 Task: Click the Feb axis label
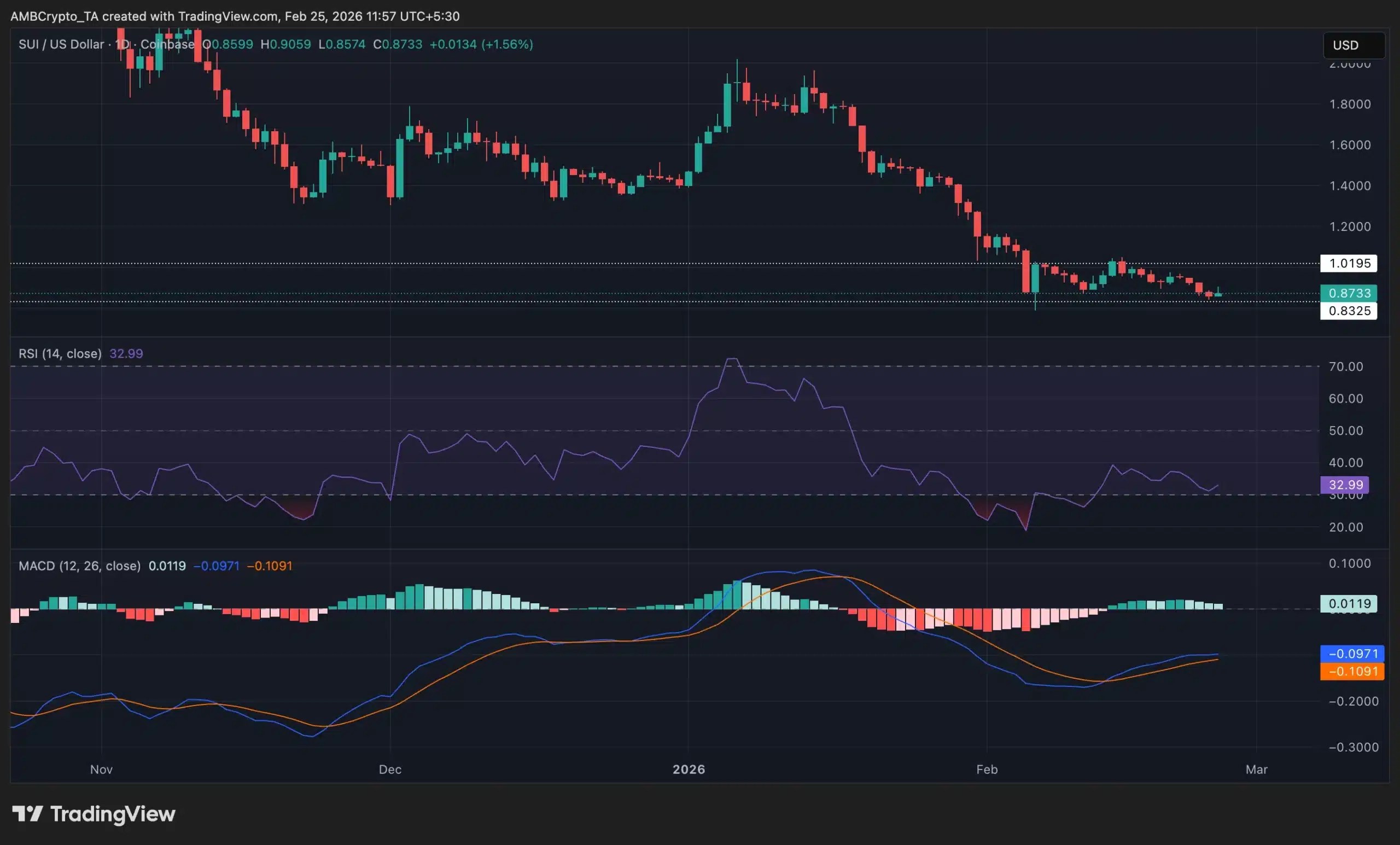click(988, 770)
